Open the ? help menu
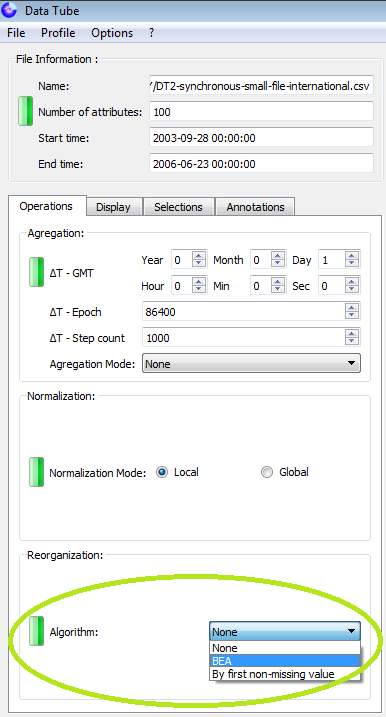This screenshot has height=717, width=386. coord(151,33)
